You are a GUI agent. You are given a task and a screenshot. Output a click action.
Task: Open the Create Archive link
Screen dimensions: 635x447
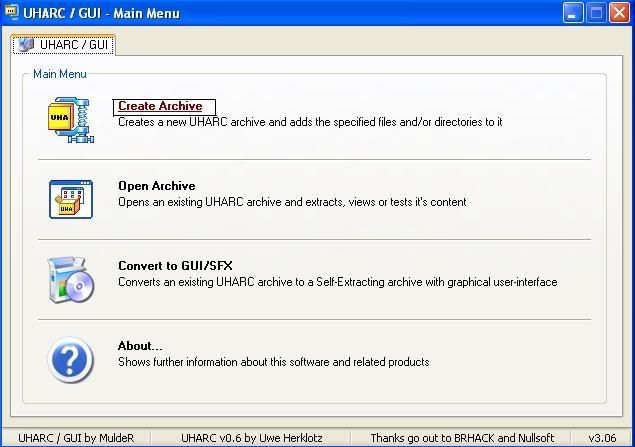[160, 106]
